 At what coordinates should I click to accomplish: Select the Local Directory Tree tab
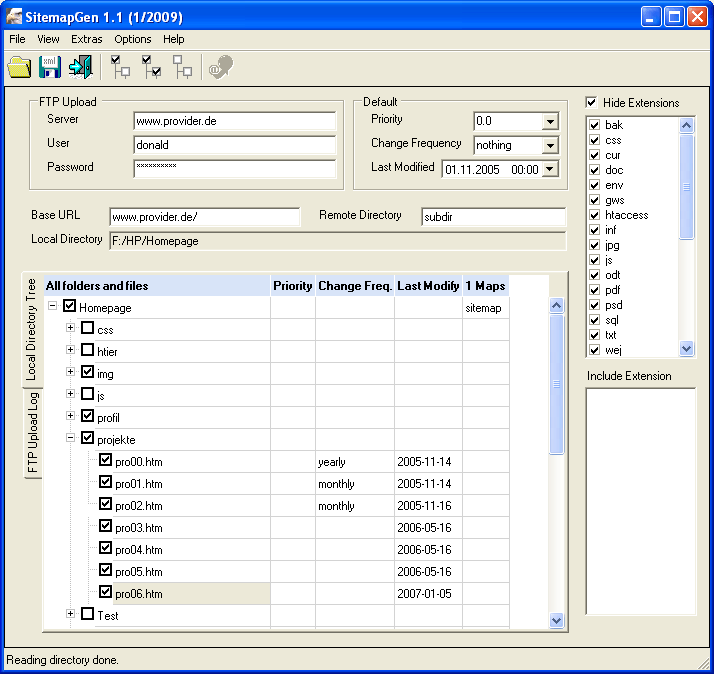[x=31, y=329]
